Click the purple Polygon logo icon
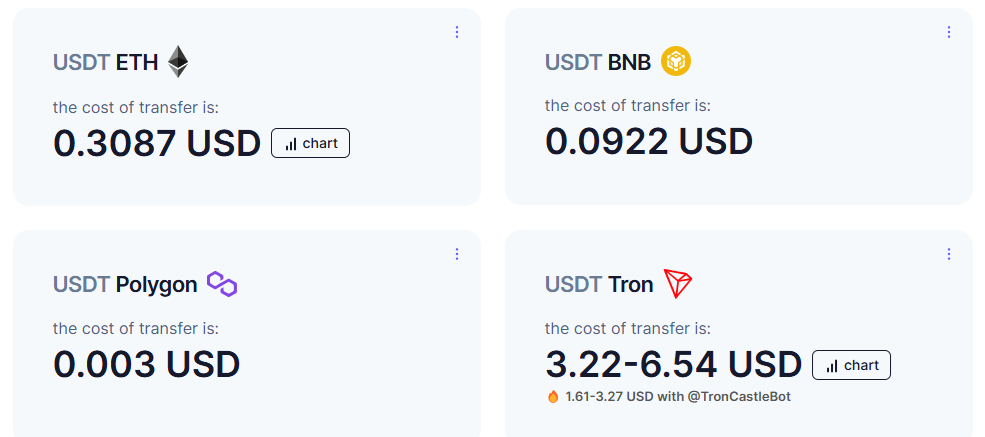The height and width of the screenshot is (437, 985). (x=222, y=284)
